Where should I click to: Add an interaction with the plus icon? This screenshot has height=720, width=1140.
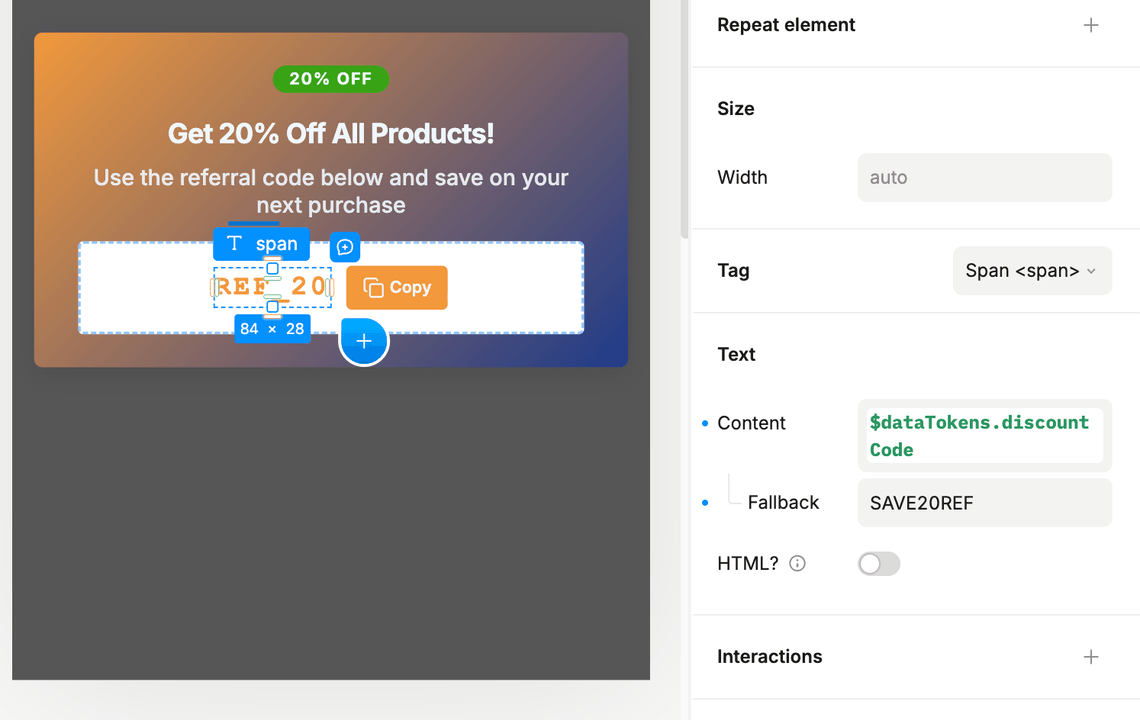tap(1091, 657)
